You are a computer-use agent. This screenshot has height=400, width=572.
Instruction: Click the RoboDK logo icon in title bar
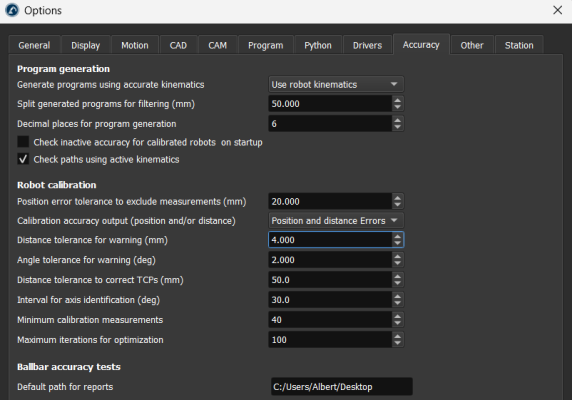click(12, 10)
